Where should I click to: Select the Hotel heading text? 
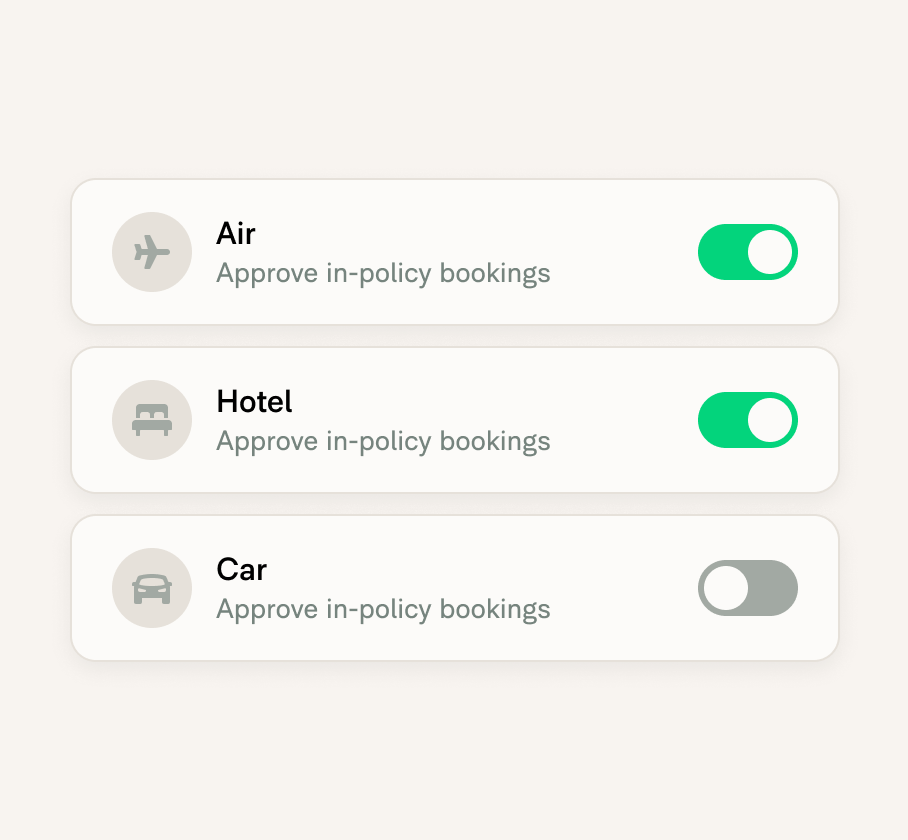(x=254, y=401)
